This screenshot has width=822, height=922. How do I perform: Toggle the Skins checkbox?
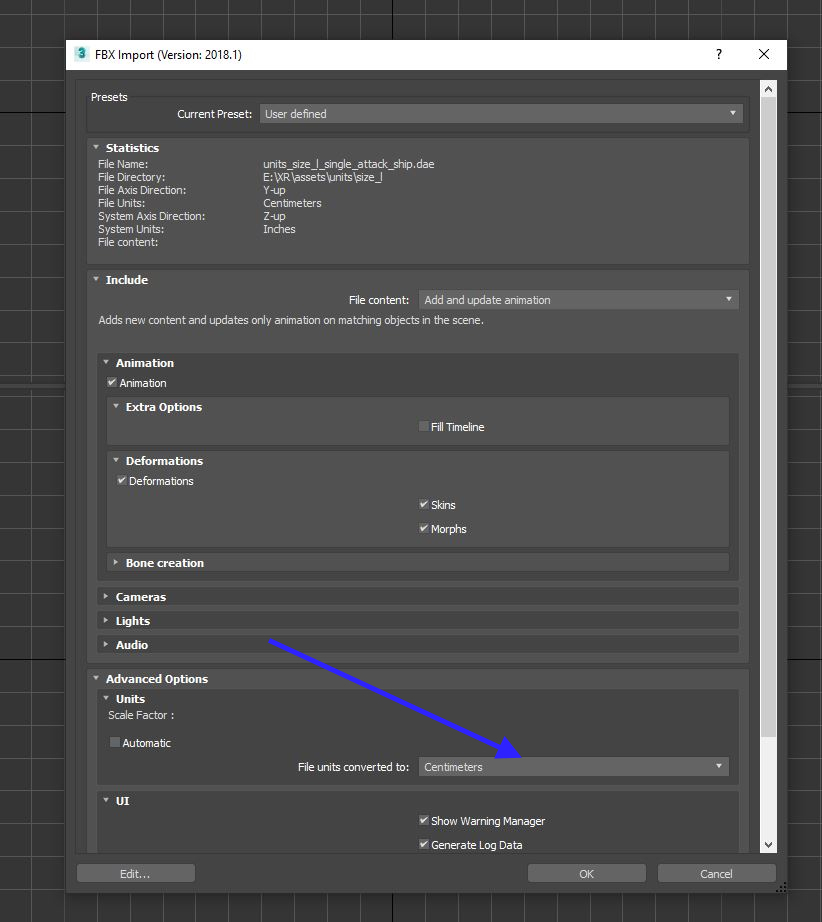coord(424,505)
